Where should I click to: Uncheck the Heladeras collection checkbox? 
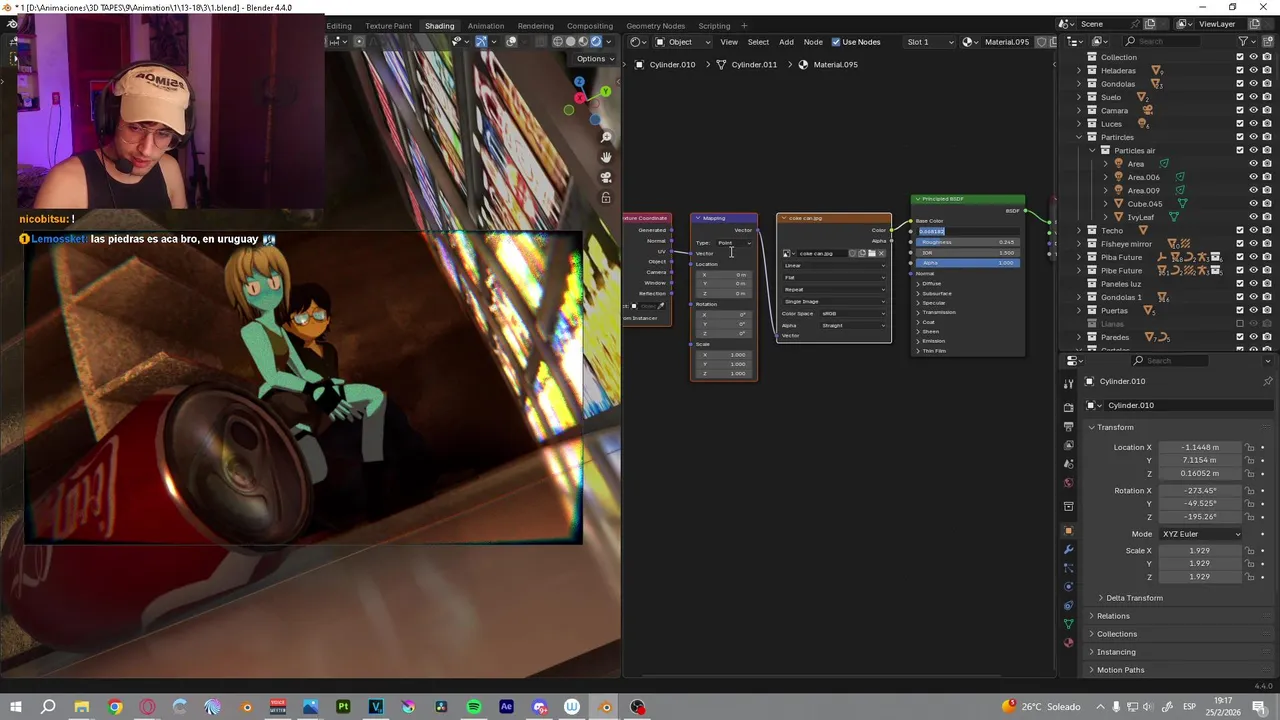point(1240,71)
